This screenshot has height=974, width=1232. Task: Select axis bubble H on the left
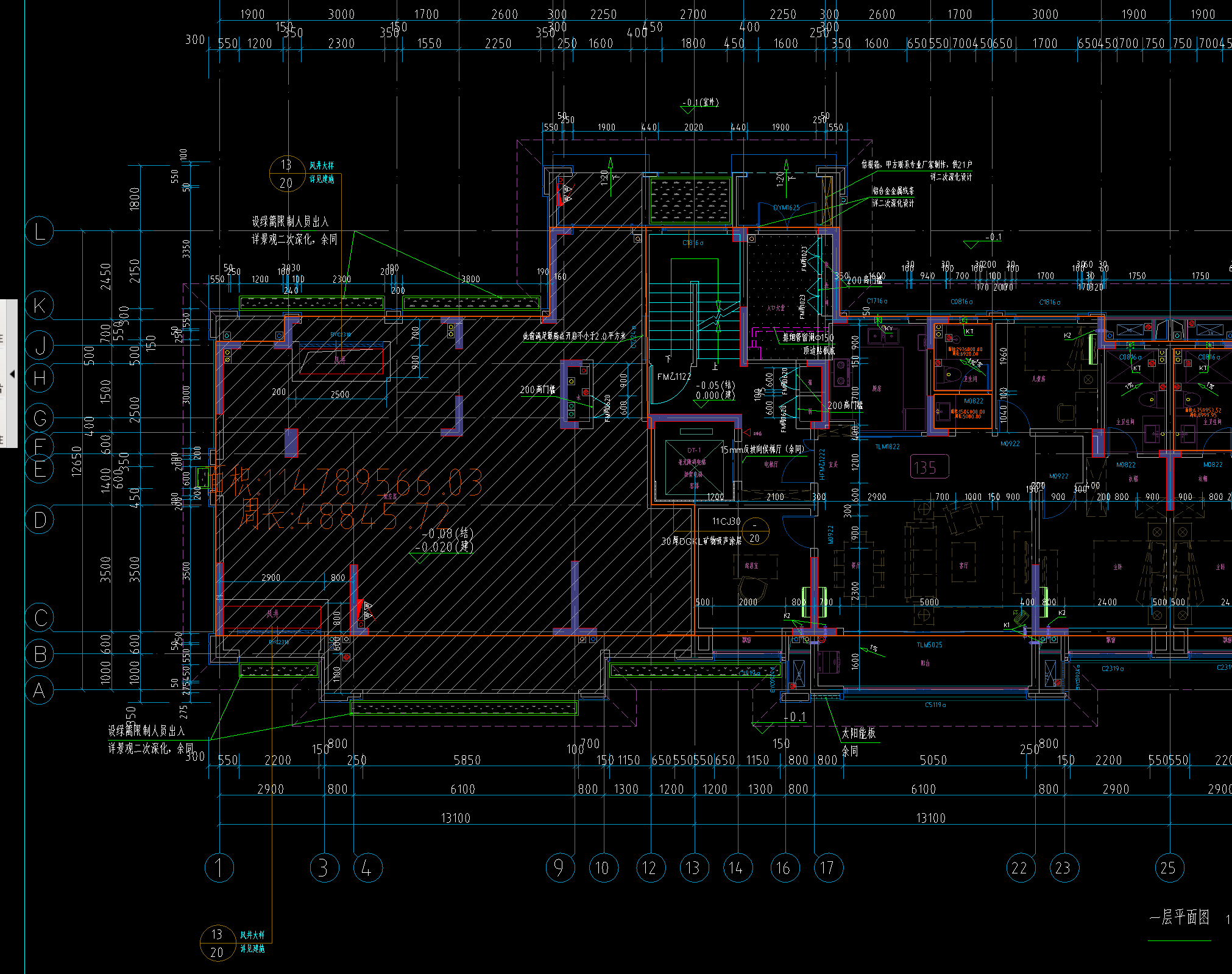click(40, 379)
